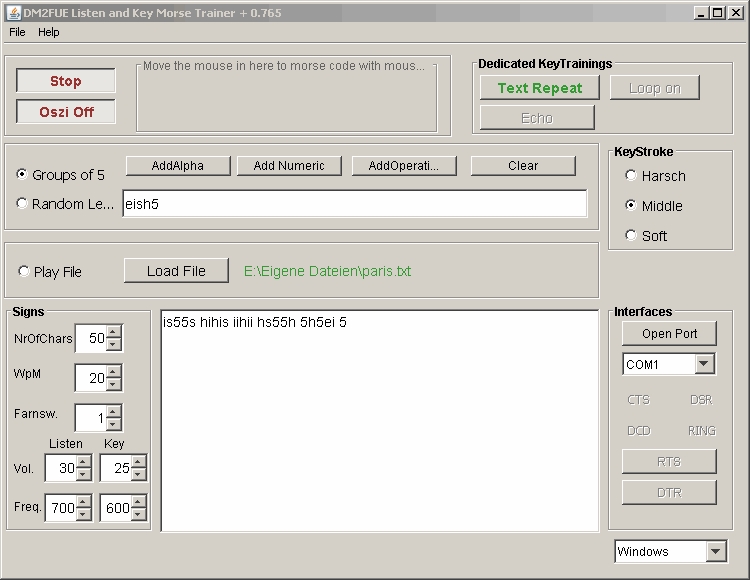Image resolution: width=750 pixels, height=580 pixels.
Task: Select Soft keystroke option
Action: tap(631, 235)
